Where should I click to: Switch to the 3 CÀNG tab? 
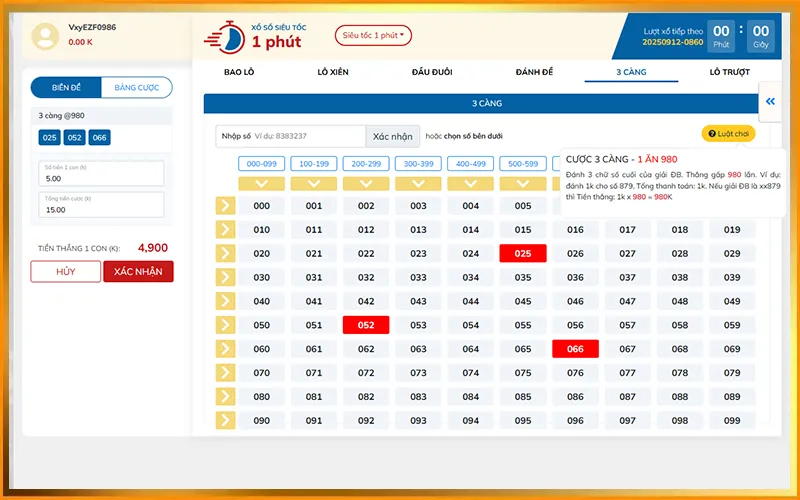(x=631, y=72)
